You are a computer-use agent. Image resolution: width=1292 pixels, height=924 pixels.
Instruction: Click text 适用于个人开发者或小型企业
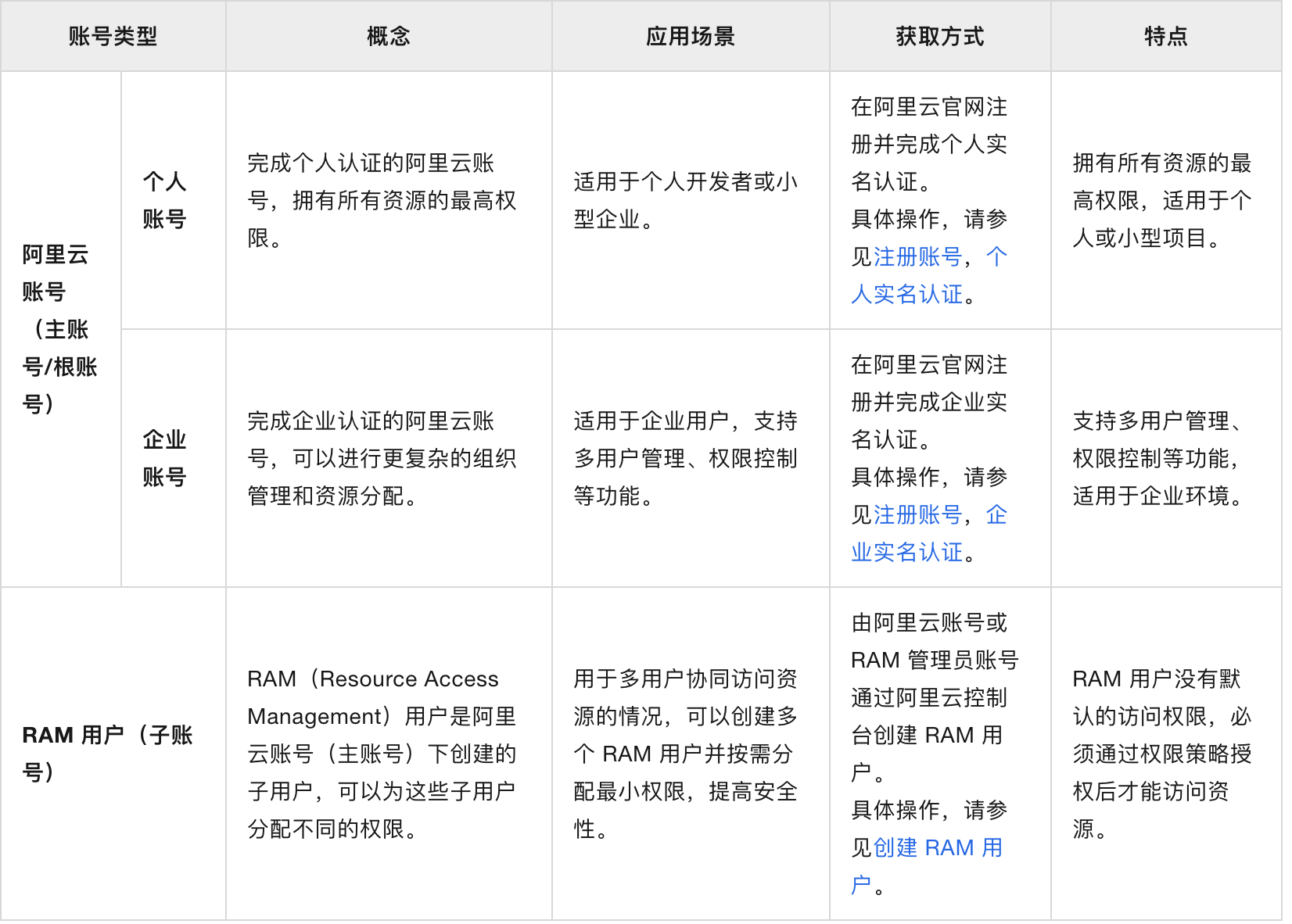pyautogui.click(x=686, y=200)
